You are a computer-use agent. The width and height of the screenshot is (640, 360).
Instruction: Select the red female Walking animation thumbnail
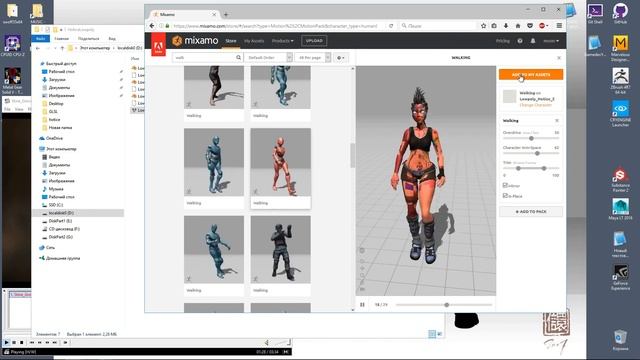point(280,162)
